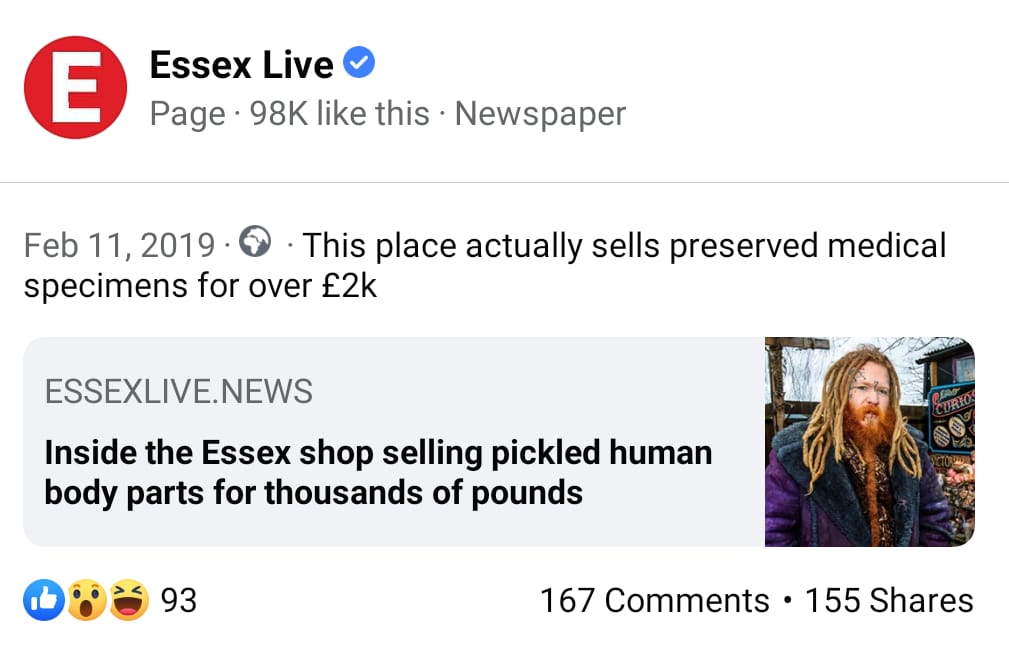Click the blue verified badge
This screenshot has width=1009, height=653.
pos(359,64)
